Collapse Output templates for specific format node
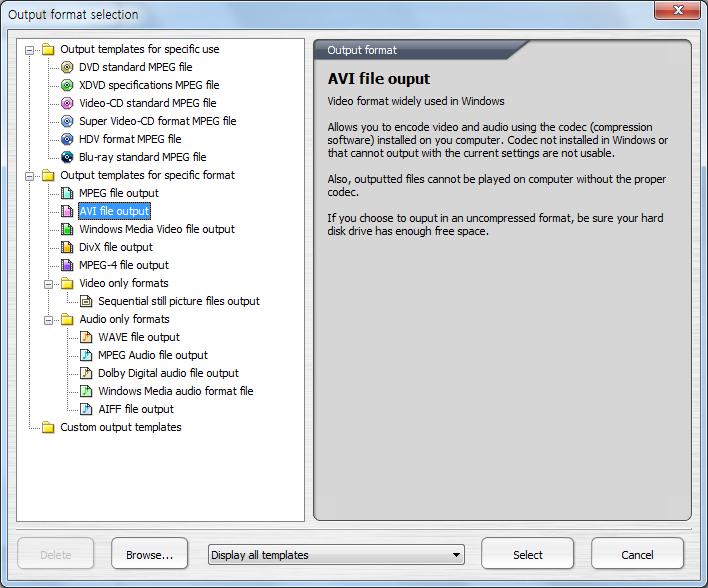The width and height of the screenshot is (708, 588). click(x=29, y=176)
